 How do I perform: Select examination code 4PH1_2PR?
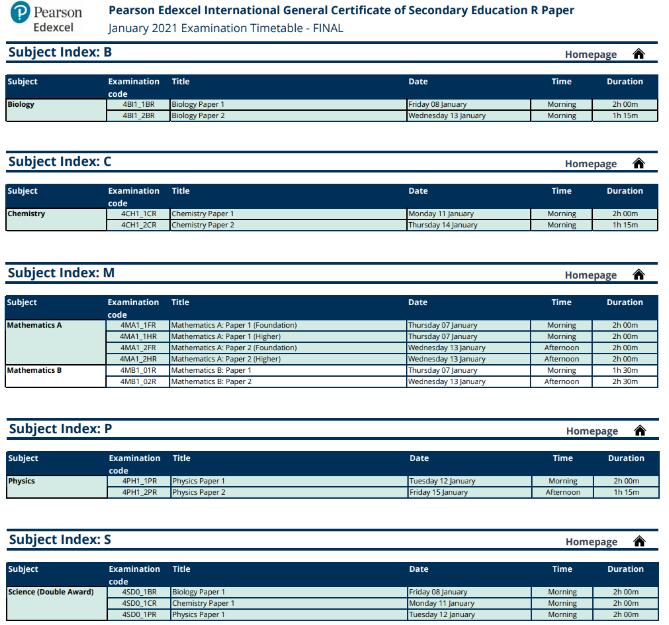pyautogui.click(x=139, y=492)
